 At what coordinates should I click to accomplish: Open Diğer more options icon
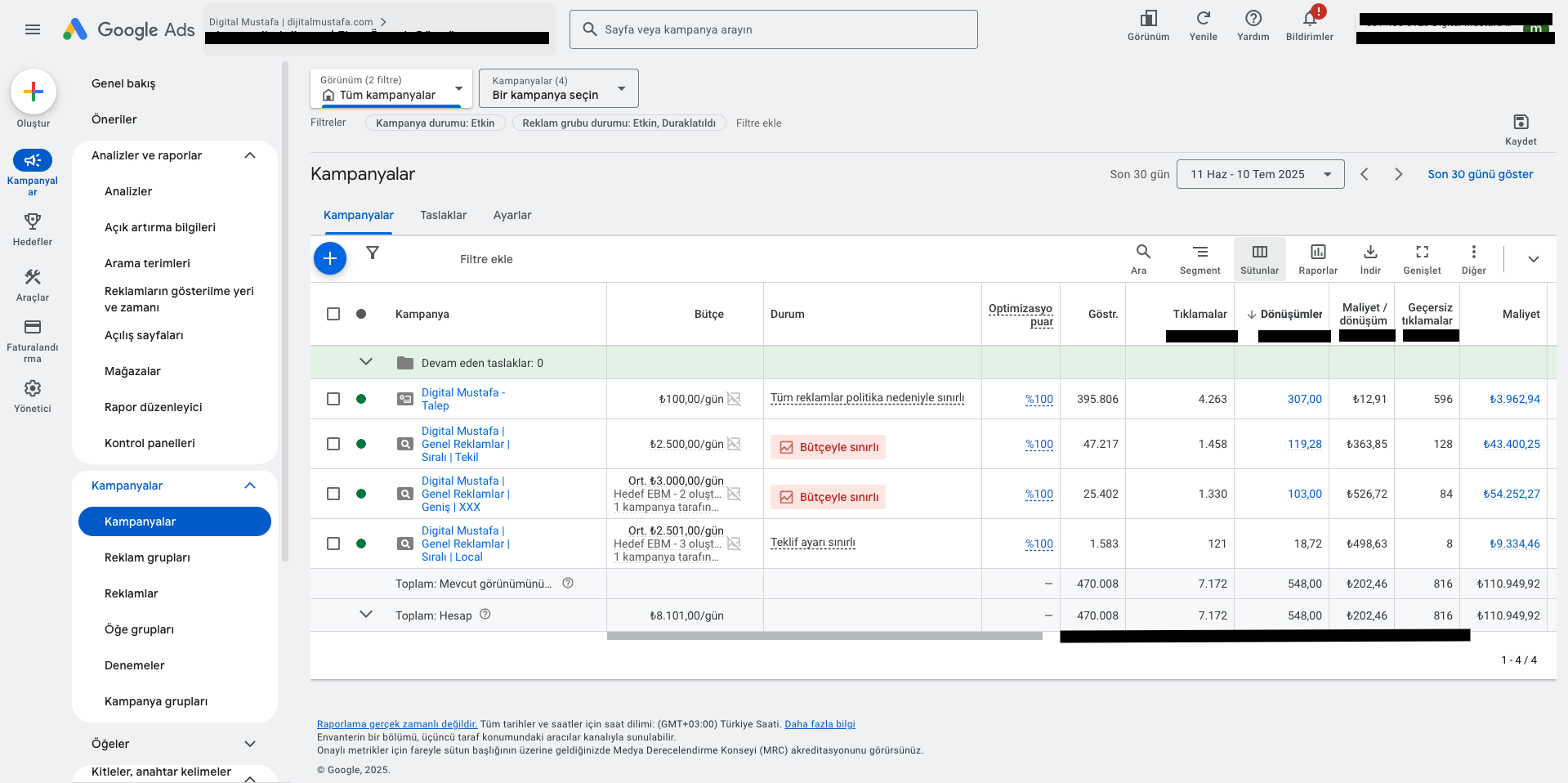(x=1473, y=252)
